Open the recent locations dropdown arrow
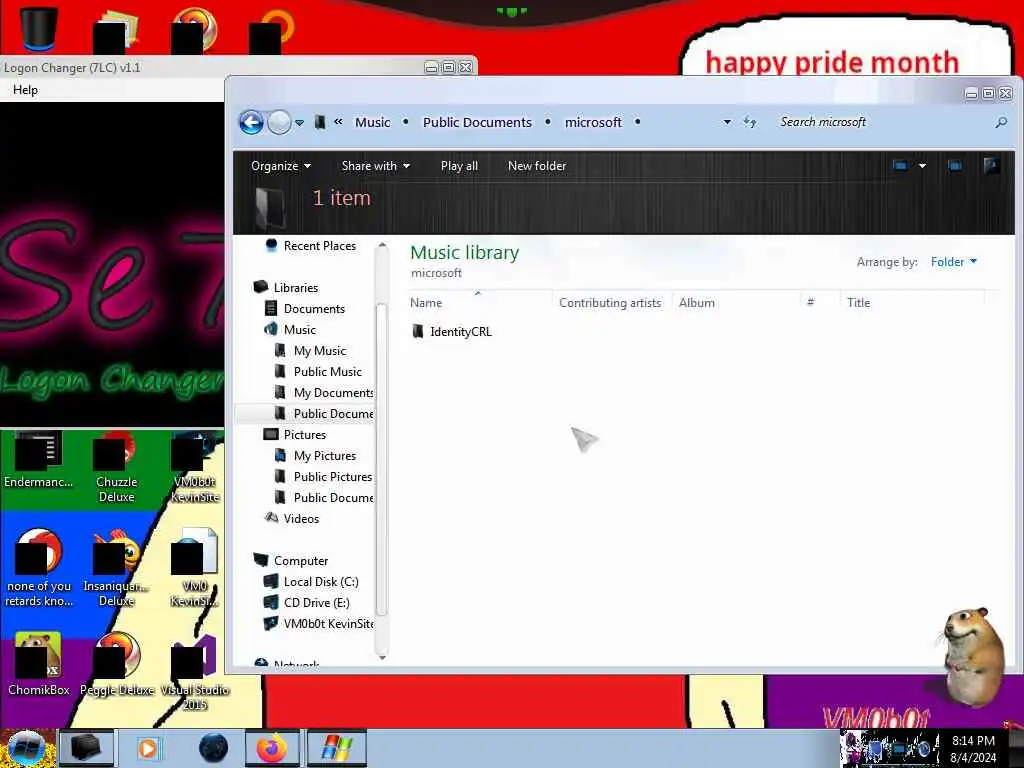 click(x=299, y=123)
